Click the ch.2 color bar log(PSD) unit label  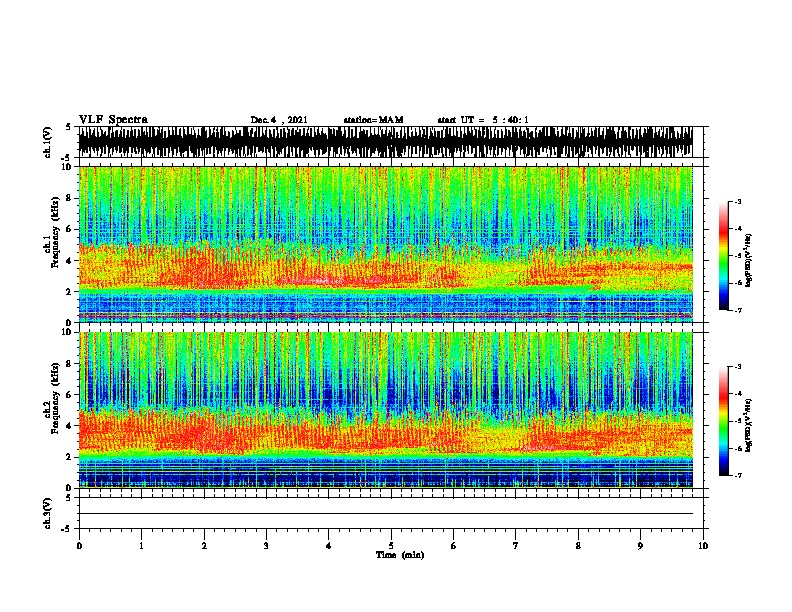(x=748, y=425)
